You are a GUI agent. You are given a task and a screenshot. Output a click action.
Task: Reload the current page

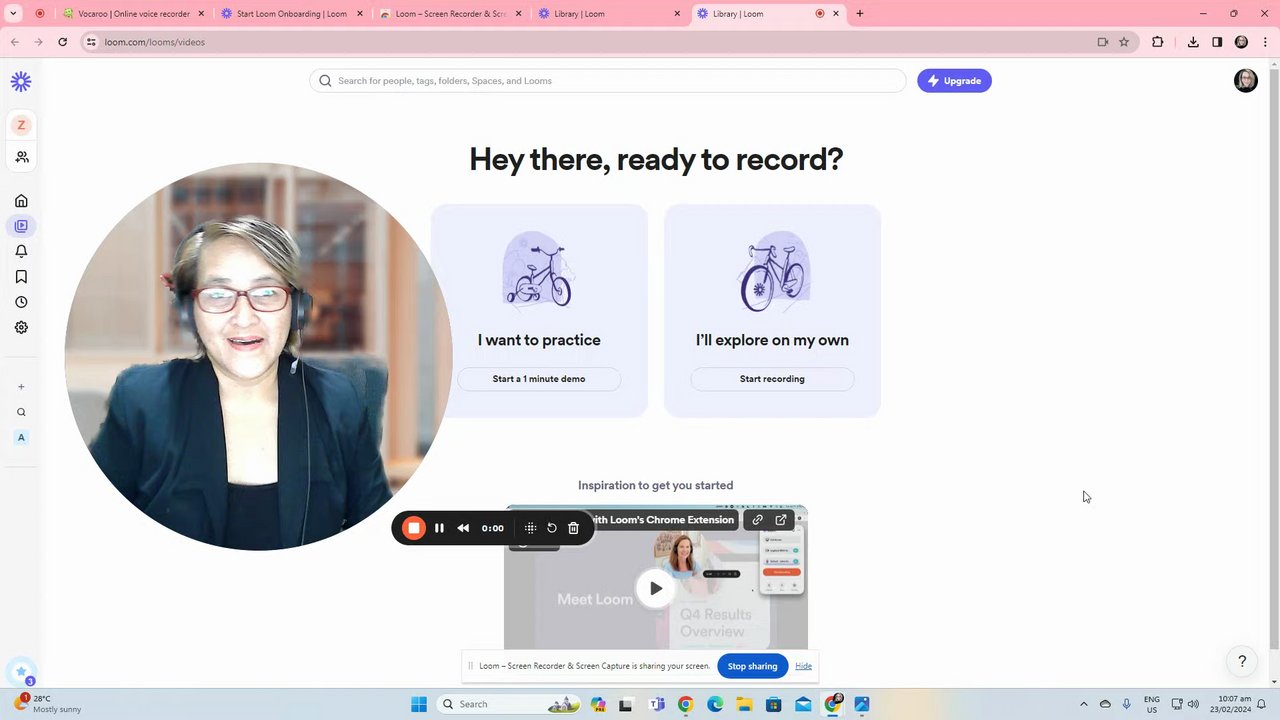point(62,42)
